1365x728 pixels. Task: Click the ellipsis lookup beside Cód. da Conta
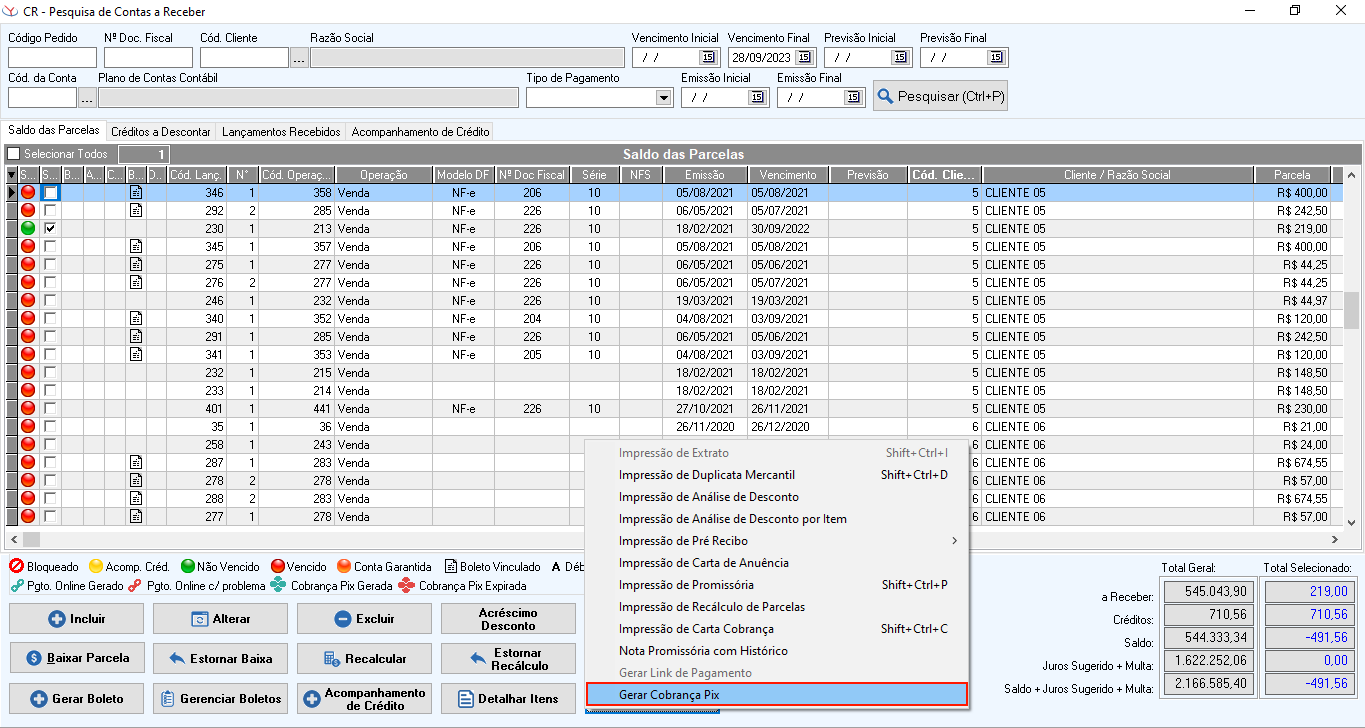(87, 98)
